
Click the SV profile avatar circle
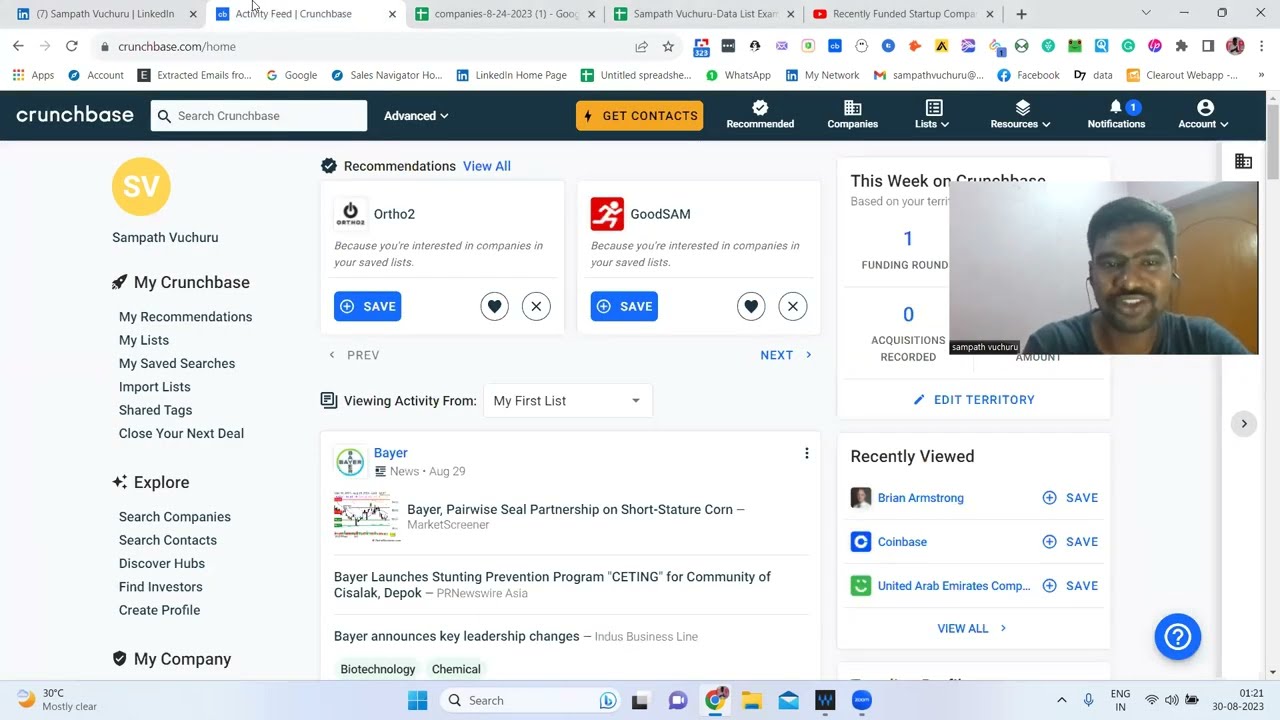point(141,186)
